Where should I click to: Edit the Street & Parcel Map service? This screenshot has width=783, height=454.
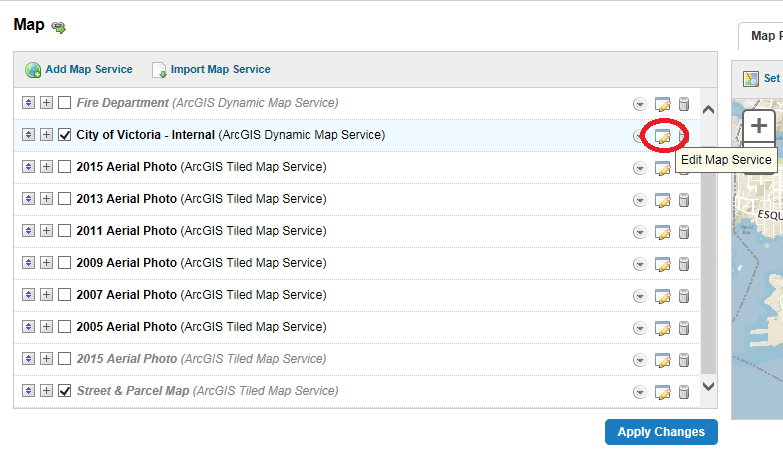click(x=662, y=392)
